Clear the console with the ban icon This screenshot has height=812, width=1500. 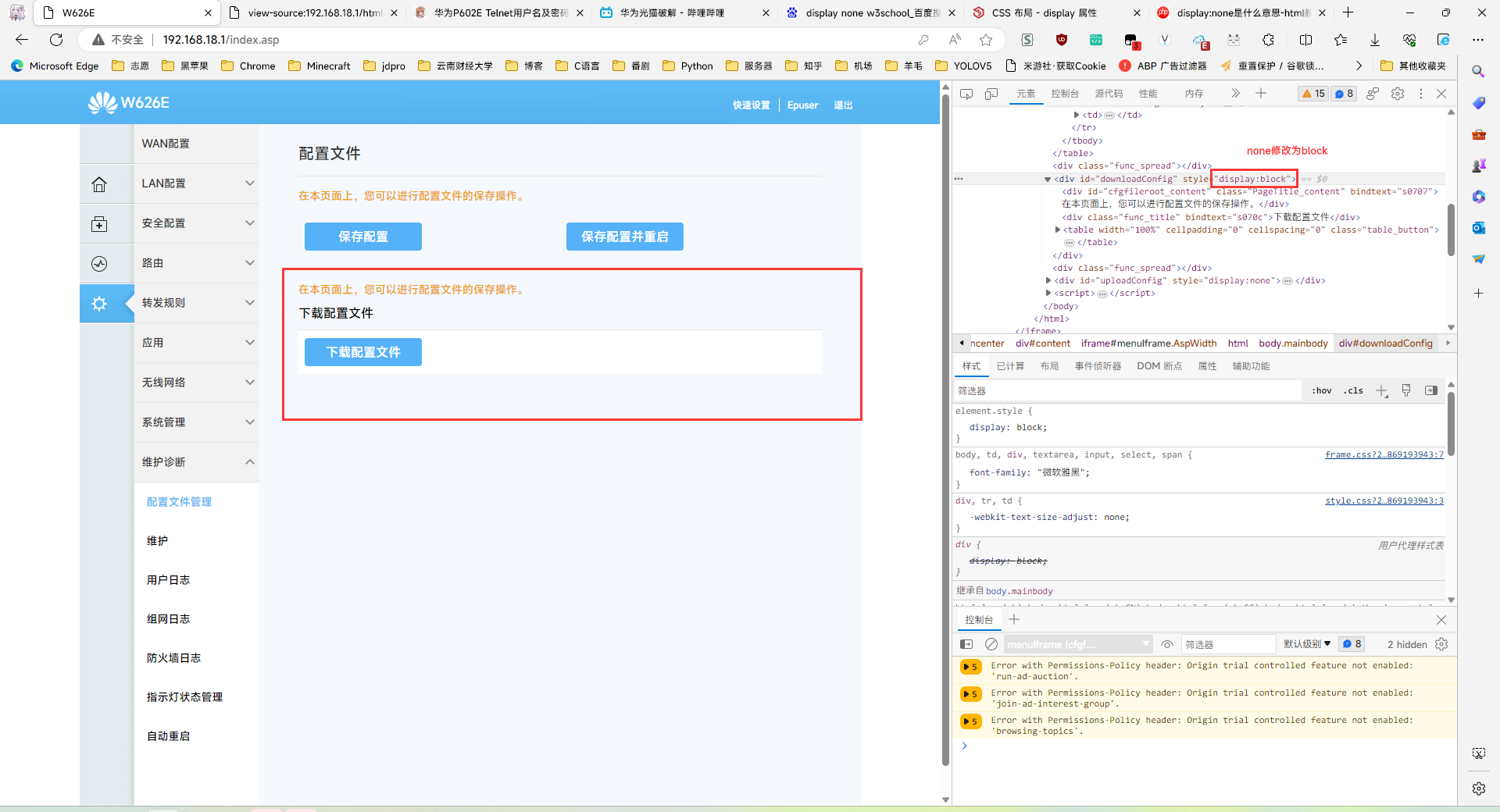tap(991, 644)
